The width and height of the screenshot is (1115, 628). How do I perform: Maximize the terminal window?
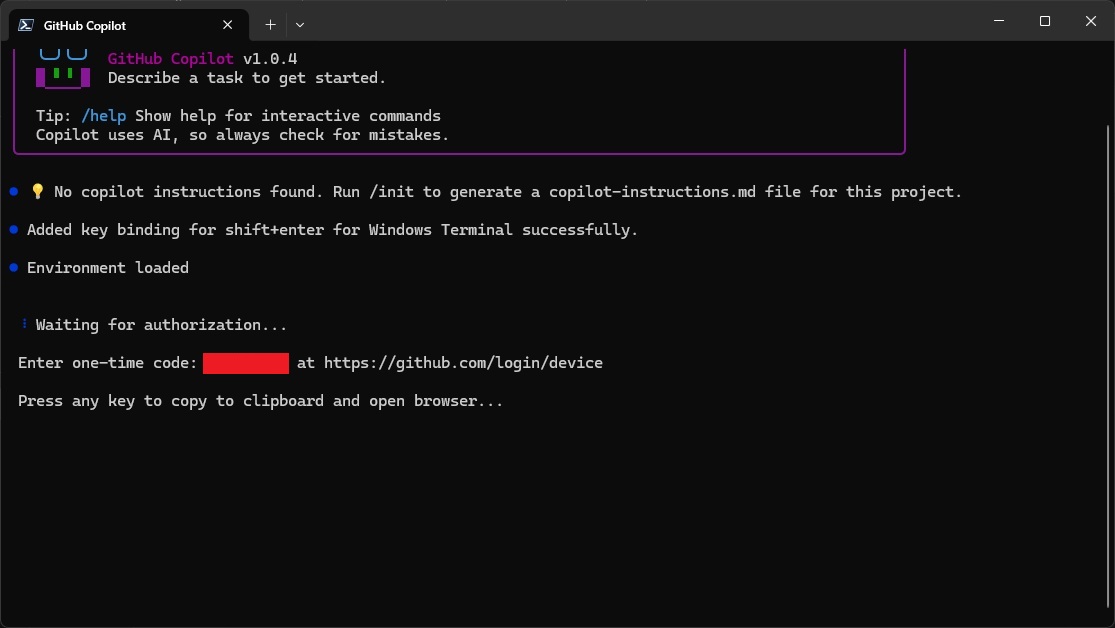(x=1045, y=21)
